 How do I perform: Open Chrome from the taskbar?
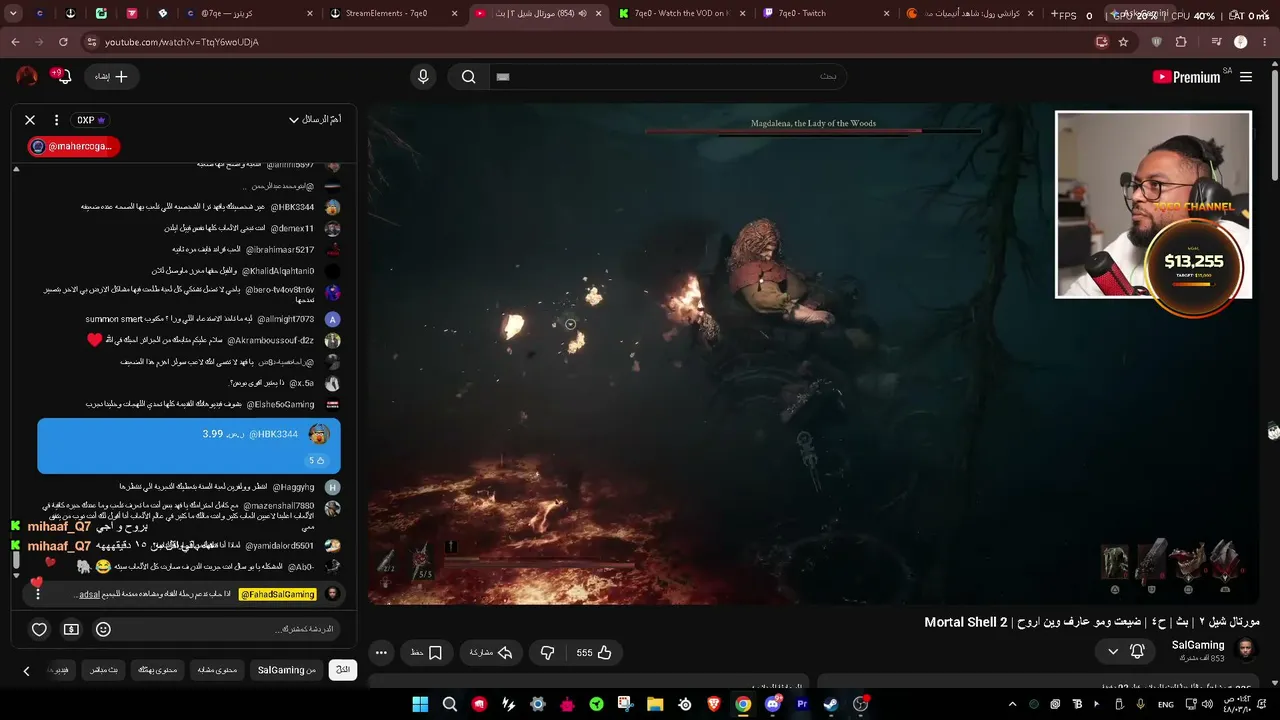(x=743, y=704)
